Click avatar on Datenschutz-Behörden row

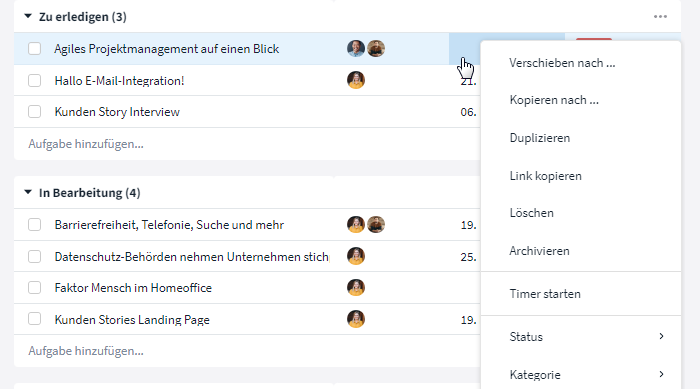(356, 256)
